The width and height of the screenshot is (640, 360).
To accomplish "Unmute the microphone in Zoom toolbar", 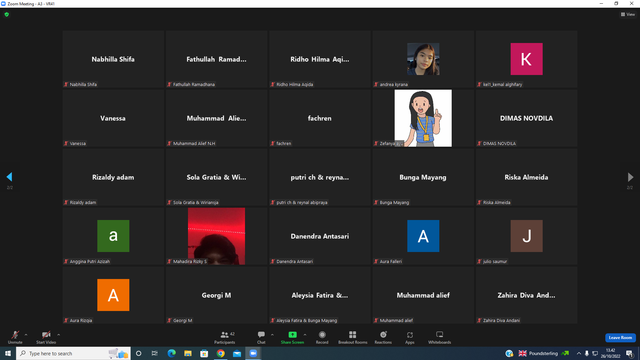I will [x=15, y=337].
